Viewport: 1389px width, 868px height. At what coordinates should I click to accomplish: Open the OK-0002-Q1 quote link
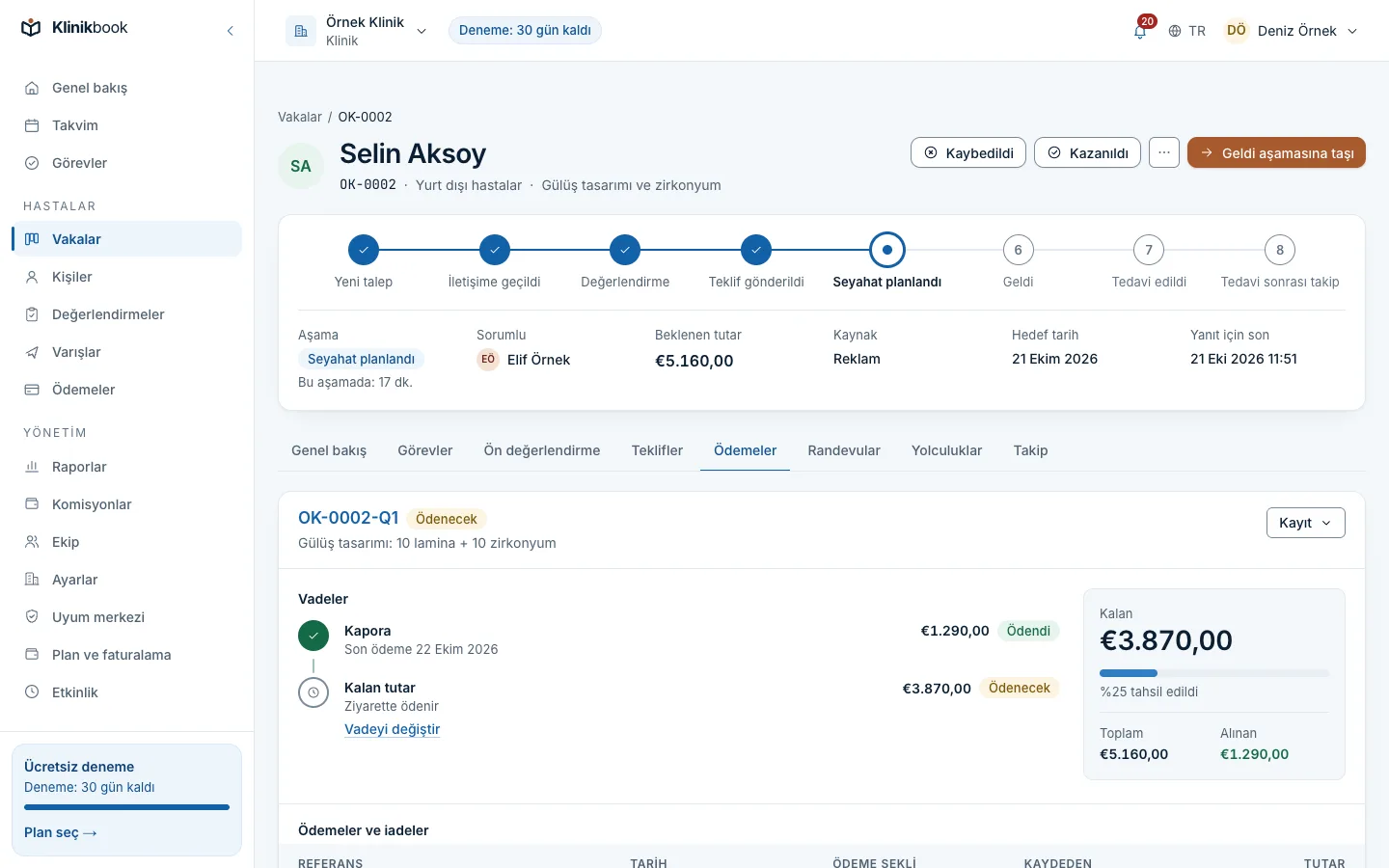(x=348, y=518)
